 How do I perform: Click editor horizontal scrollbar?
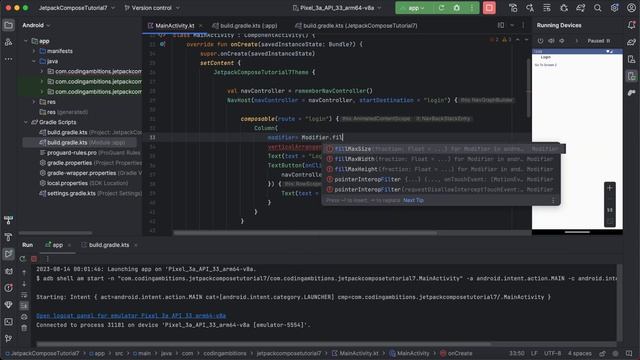304,233
